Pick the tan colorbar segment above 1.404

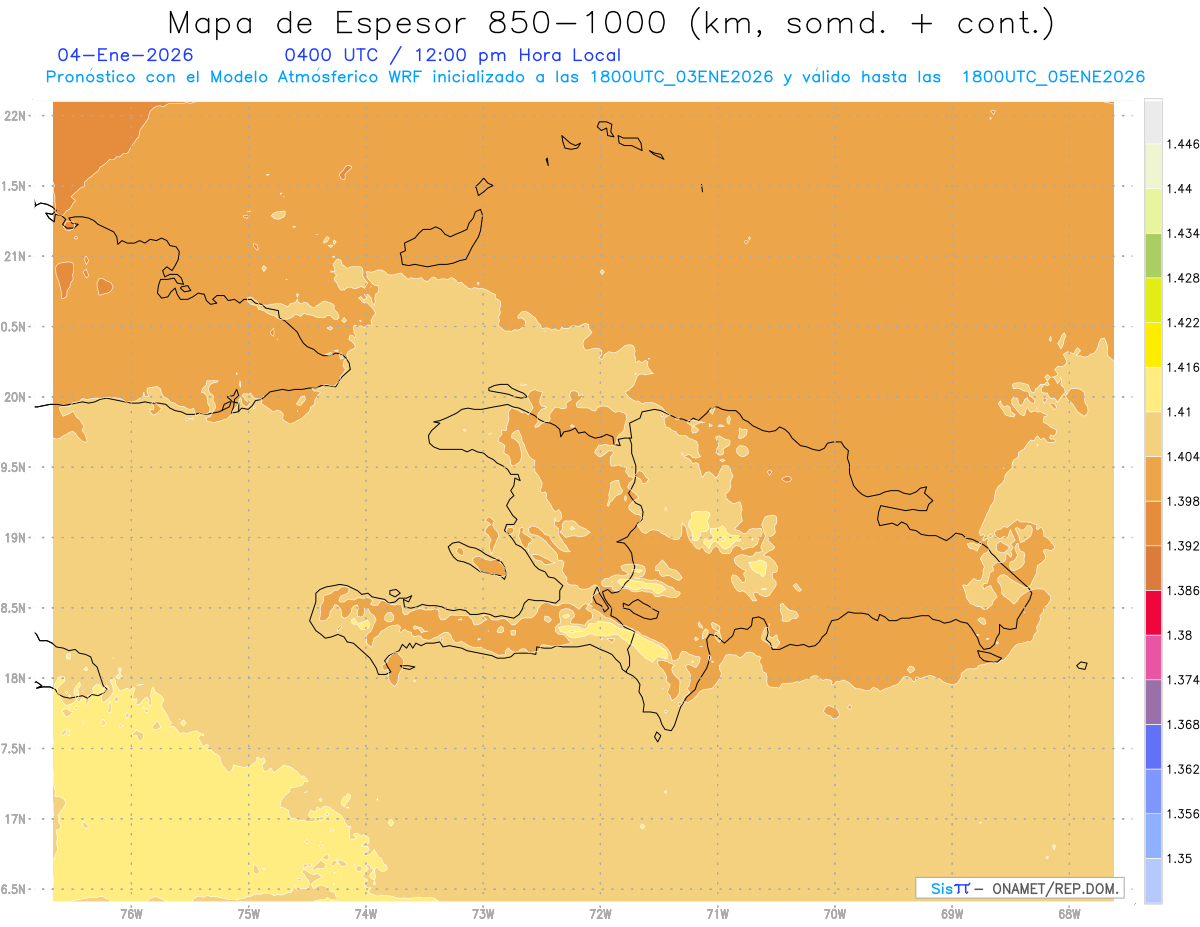pyautogui.click(x=1153, y=434)
